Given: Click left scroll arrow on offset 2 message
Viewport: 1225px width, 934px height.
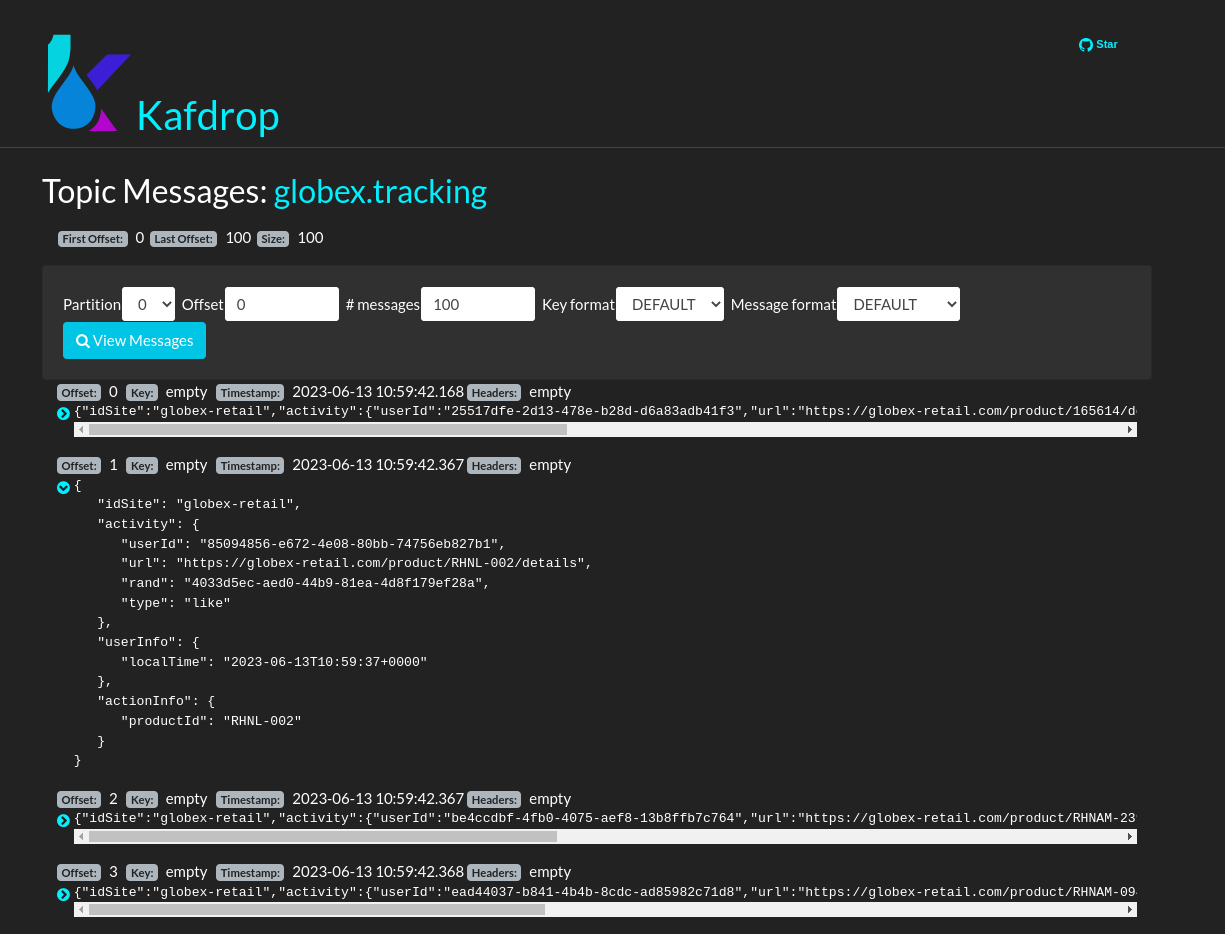Looking at the screenshot, I should 81,836.
